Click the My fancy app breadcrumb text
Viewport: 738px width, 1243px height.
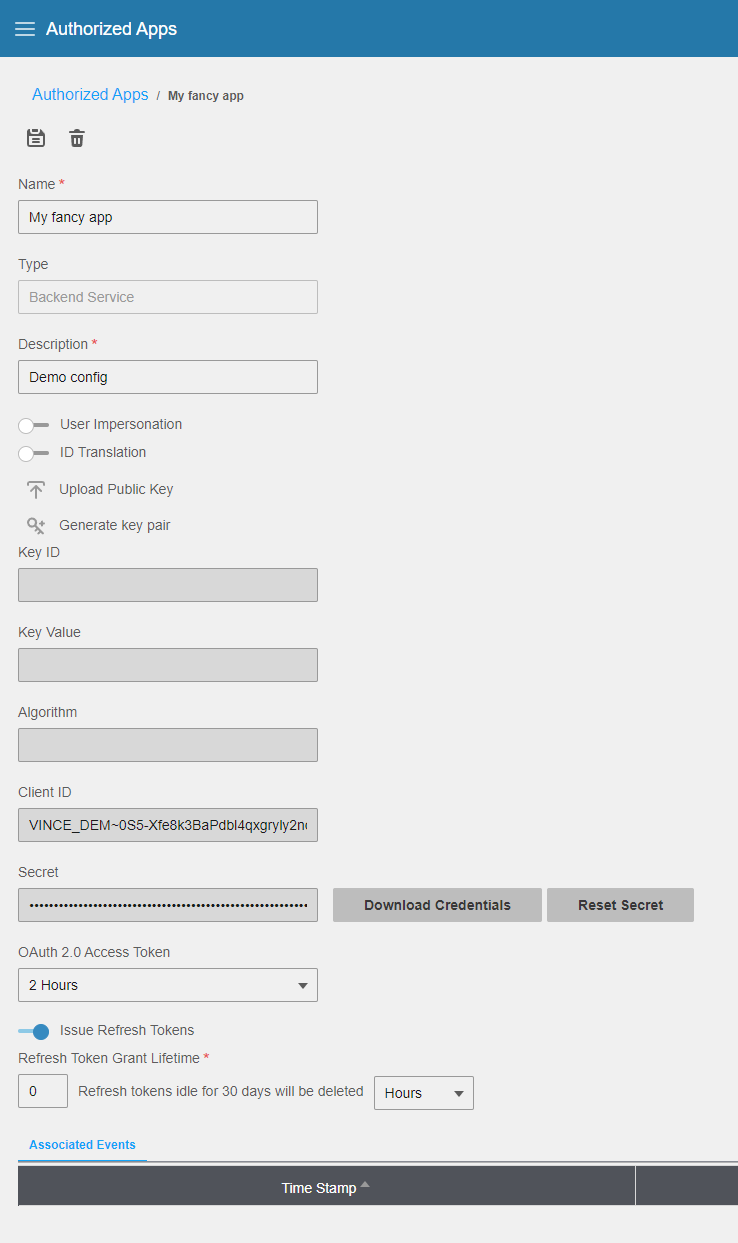206,96
